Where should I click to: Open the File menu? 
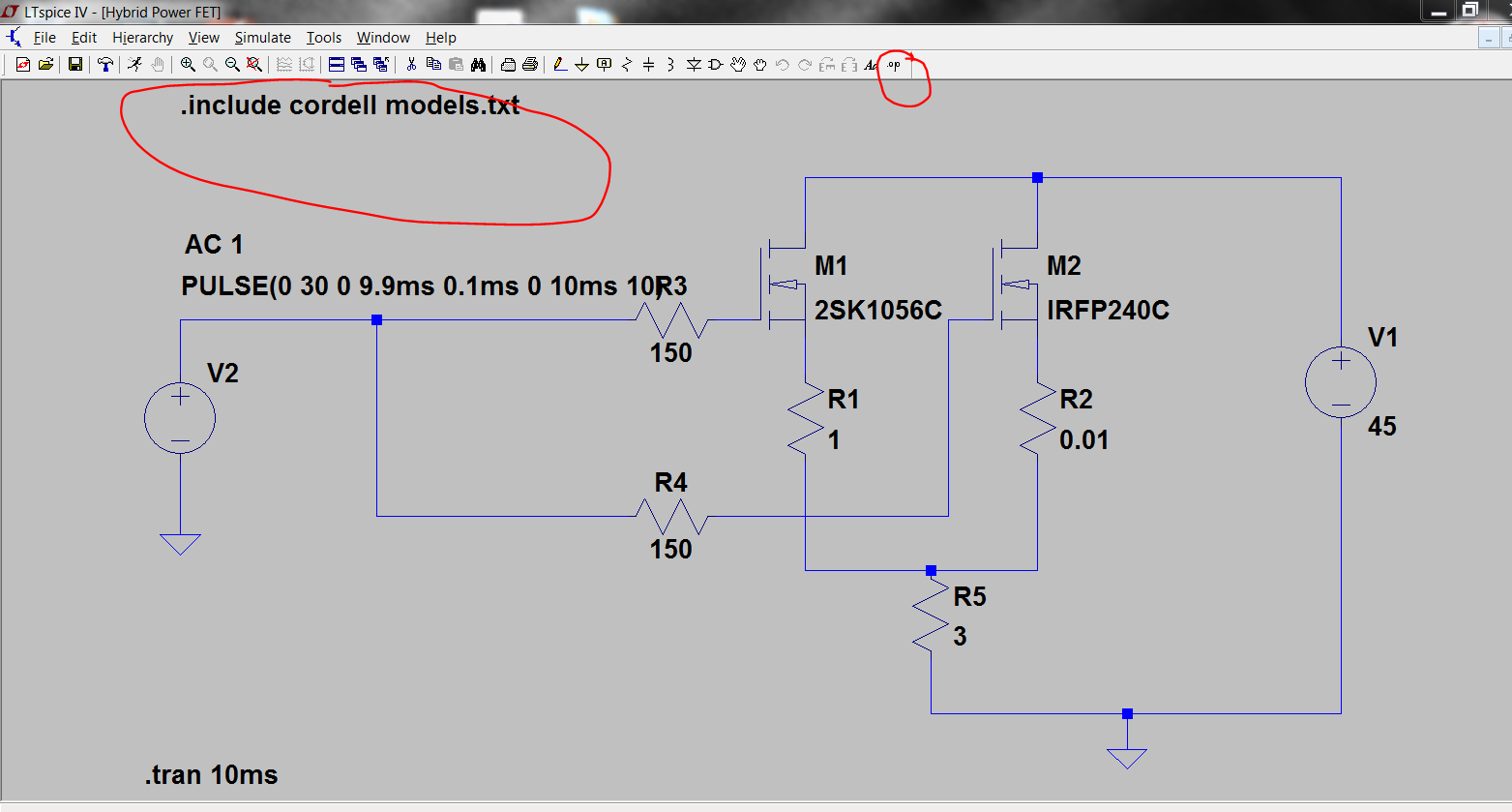pyautogui.click(x=44, y=37)
